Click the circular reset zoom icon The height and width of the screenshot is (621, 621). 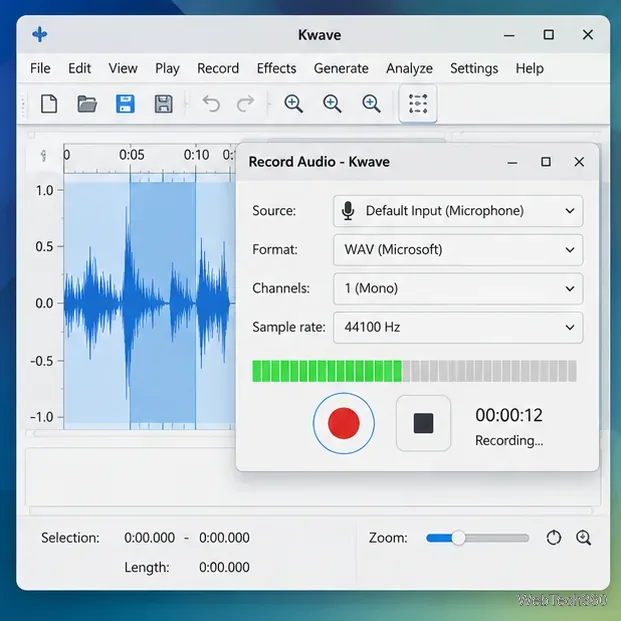553,537
